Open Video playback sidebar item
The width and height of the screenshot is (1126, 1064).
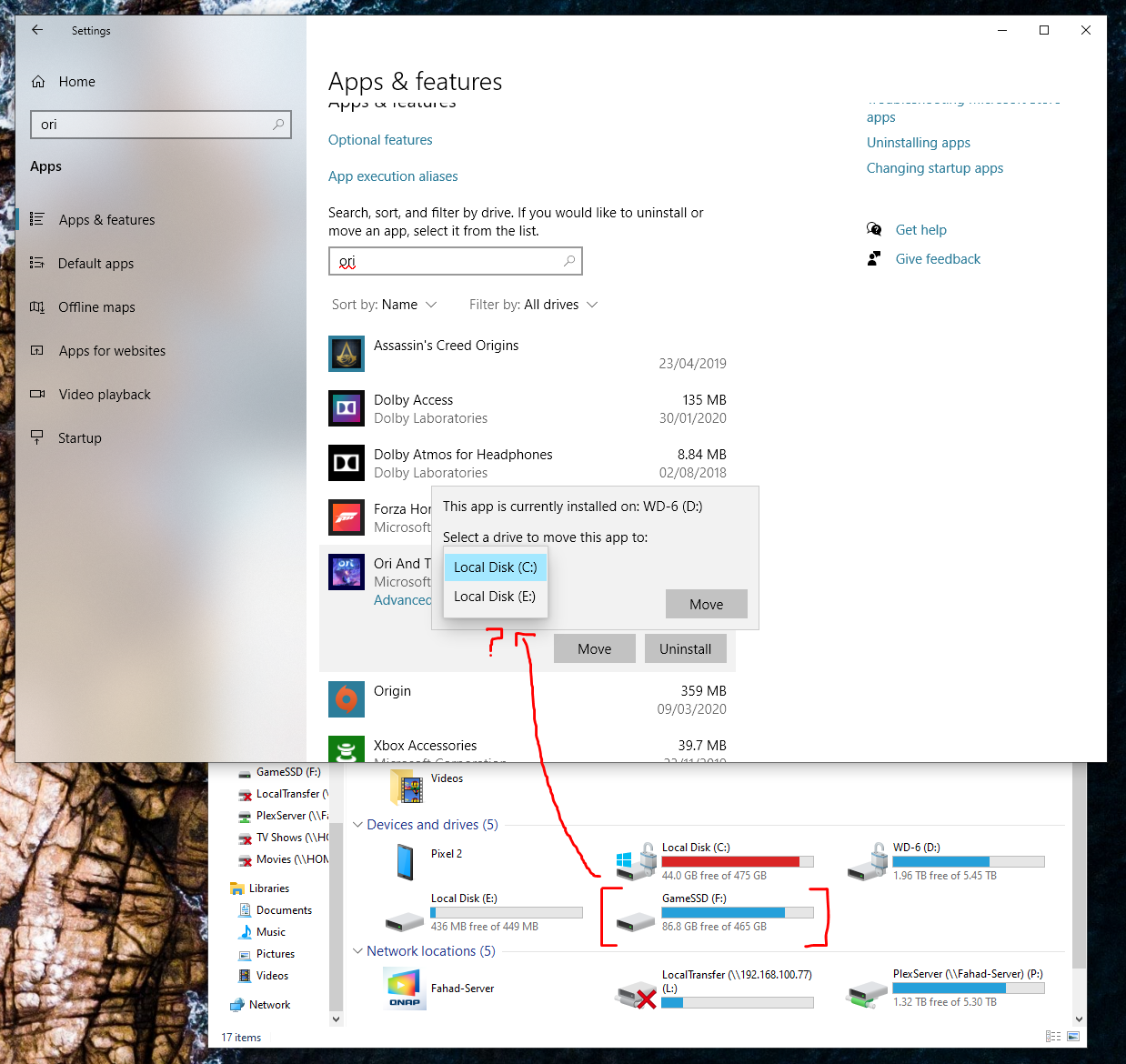[x=105, y=395]
